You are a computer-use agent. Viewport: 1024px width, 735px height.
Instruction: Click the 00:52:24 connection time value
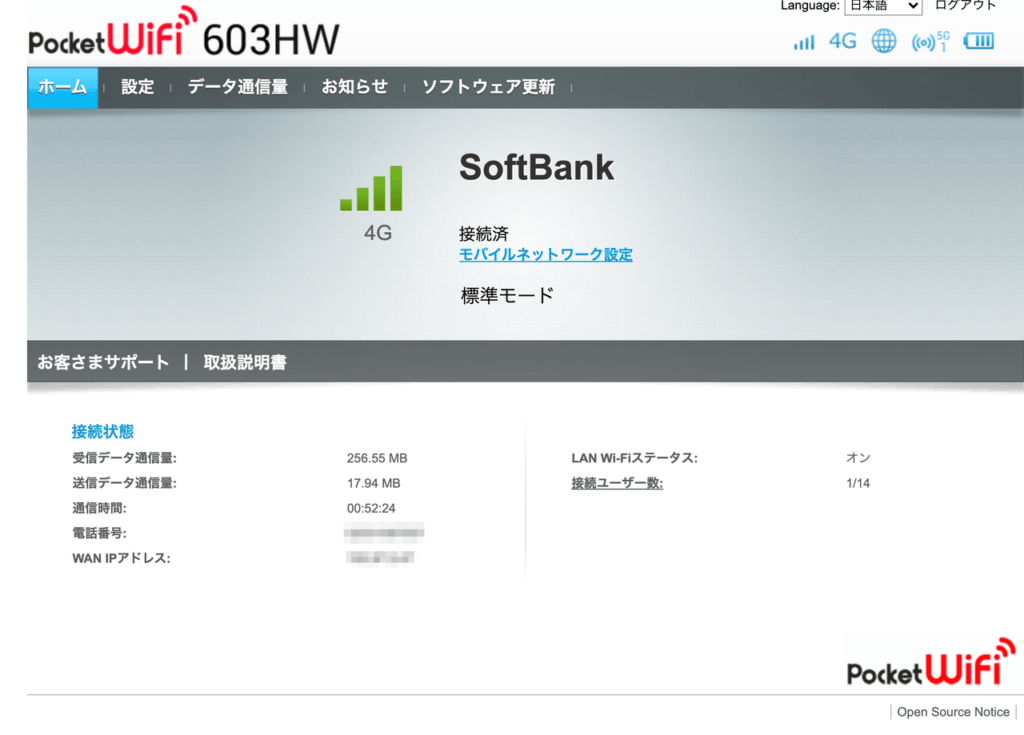coord(371,508)
